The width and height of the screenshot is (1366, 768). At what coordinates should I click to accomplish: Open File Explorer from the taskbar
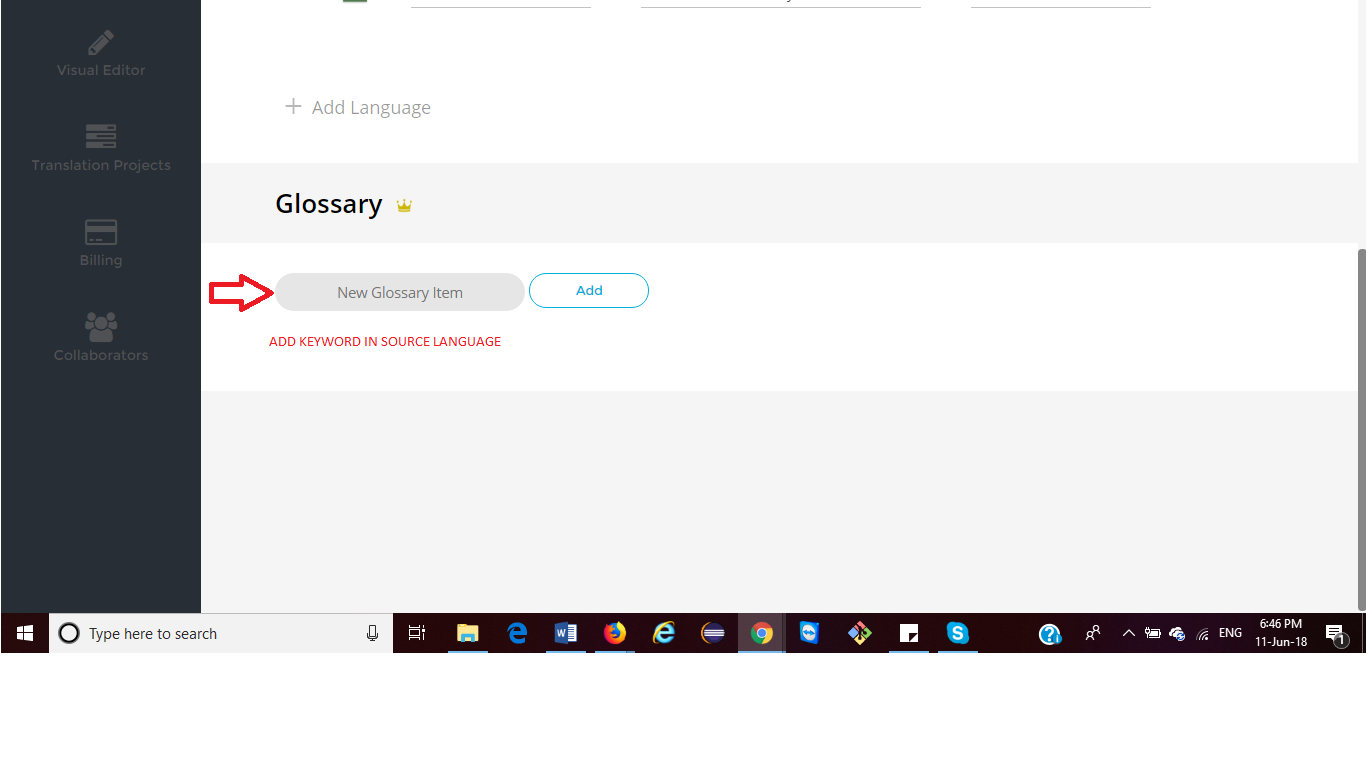468,633
